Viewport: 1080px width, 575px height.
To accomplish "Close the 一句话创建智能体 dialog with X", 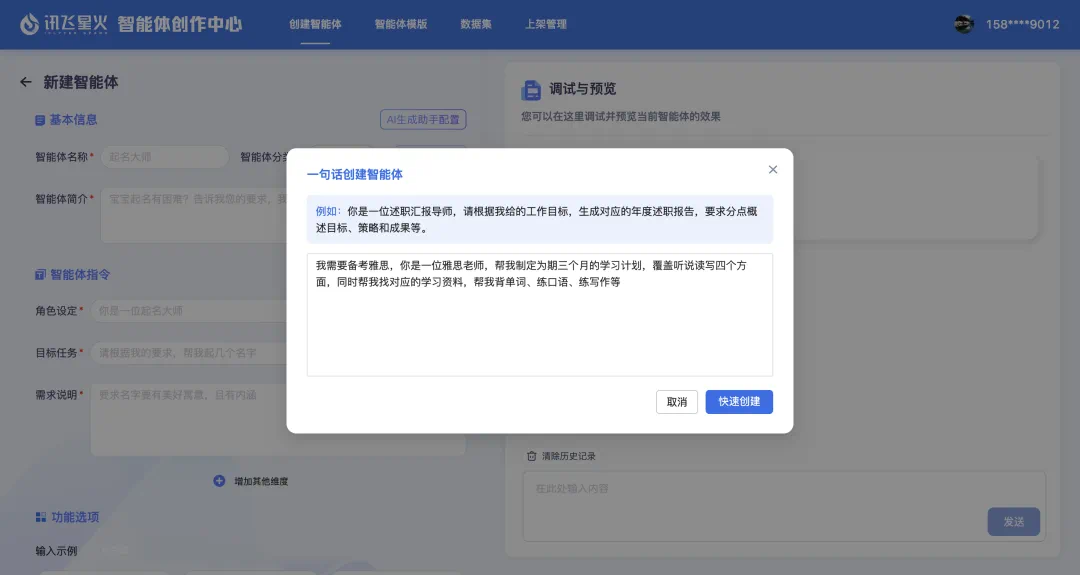I will pos(773,170).
